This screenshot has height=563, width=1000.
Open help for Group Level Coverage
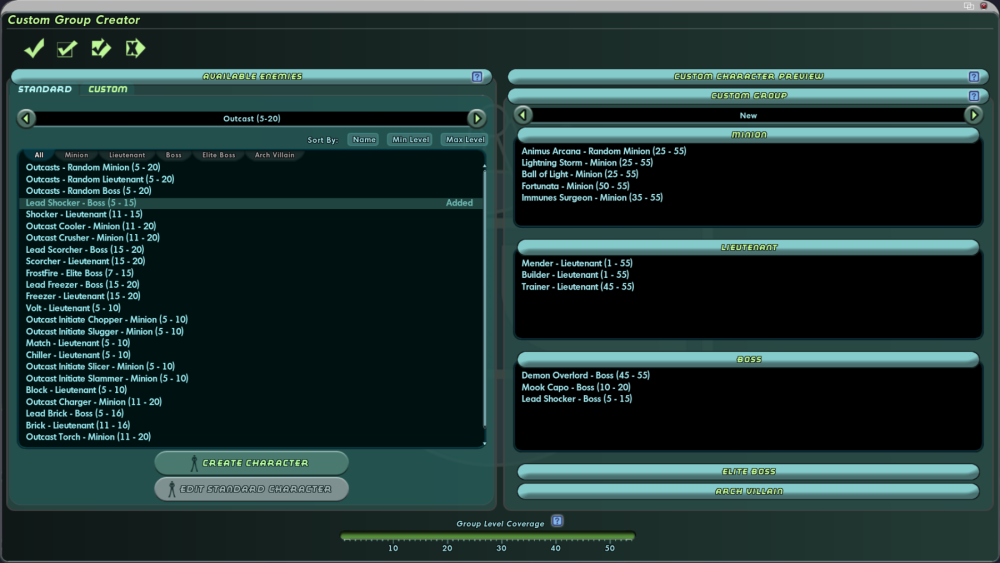coord(557,521)
